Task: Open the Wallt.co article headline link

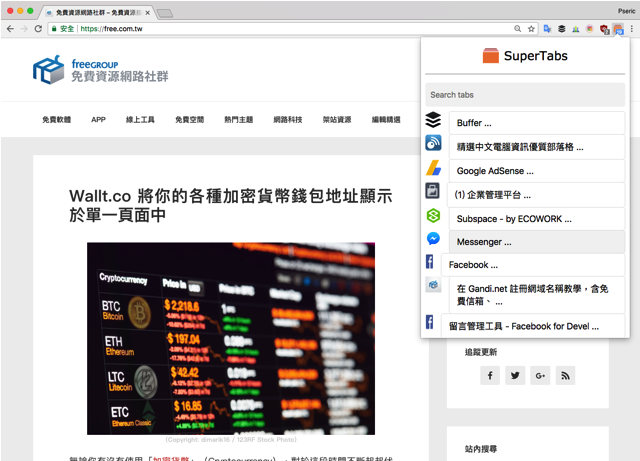Action: click(231, 205)
